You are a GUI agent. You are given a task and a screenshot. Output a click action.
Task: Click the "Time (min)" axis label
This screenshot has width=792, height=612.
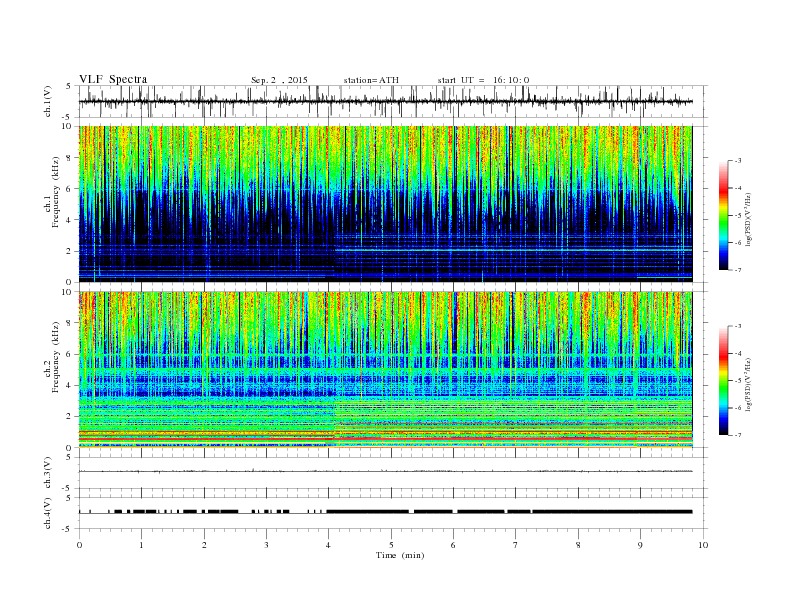coord(400,555)
